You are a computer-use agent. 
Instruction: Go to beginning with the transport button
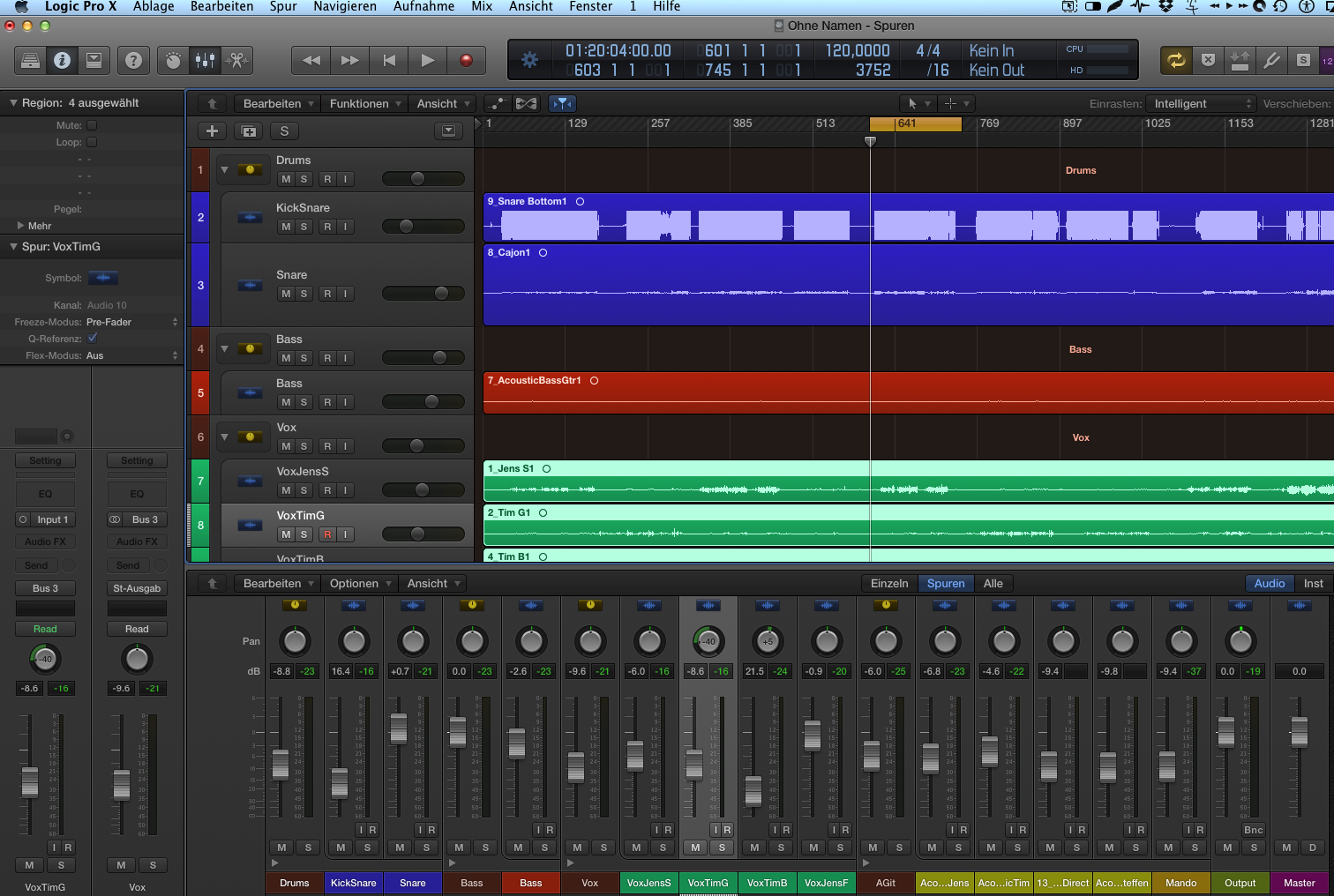click(x=389, y=60)
